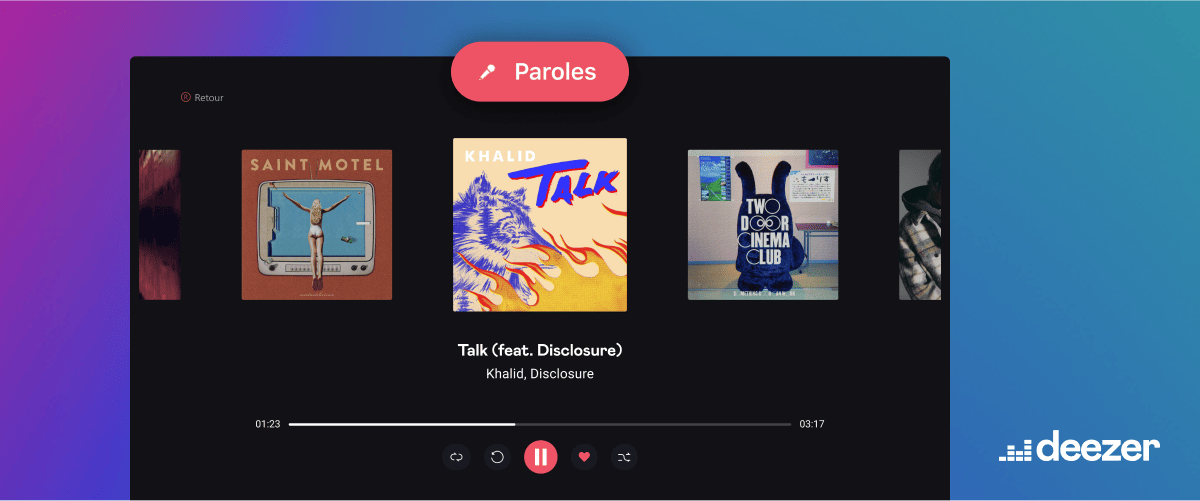Open the Paroles lyrics button

[x=540, y=72]
